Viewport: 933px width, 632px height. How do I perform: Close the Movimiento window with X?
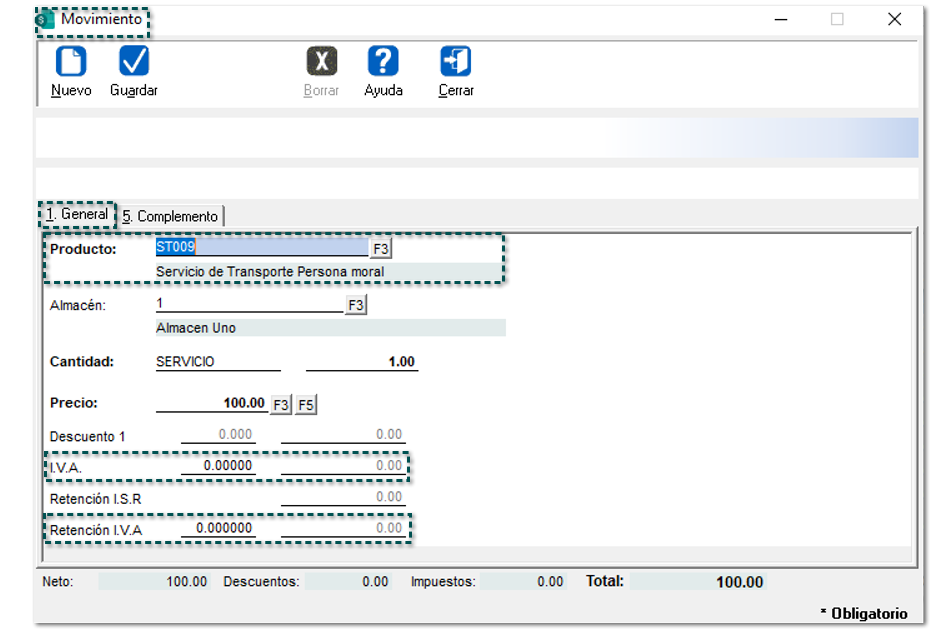[x=894, y=20]
